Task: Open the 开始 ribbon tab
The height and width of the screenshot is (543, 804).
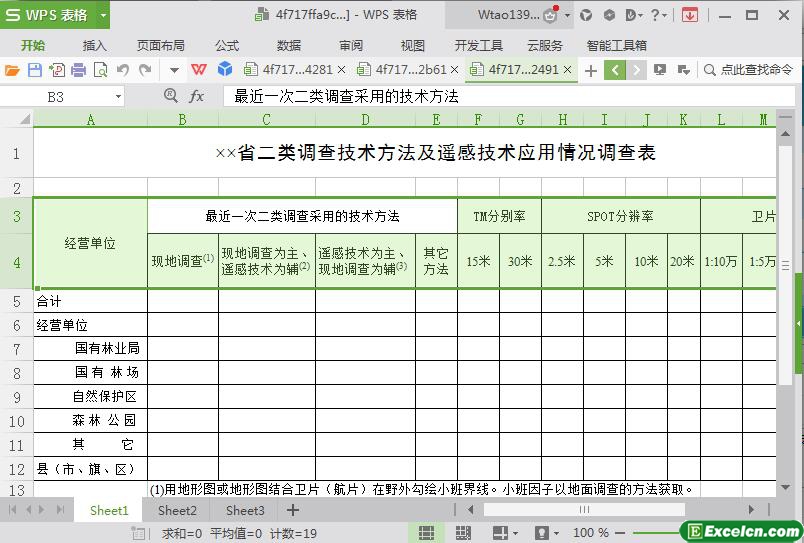Action: (33, 46)
